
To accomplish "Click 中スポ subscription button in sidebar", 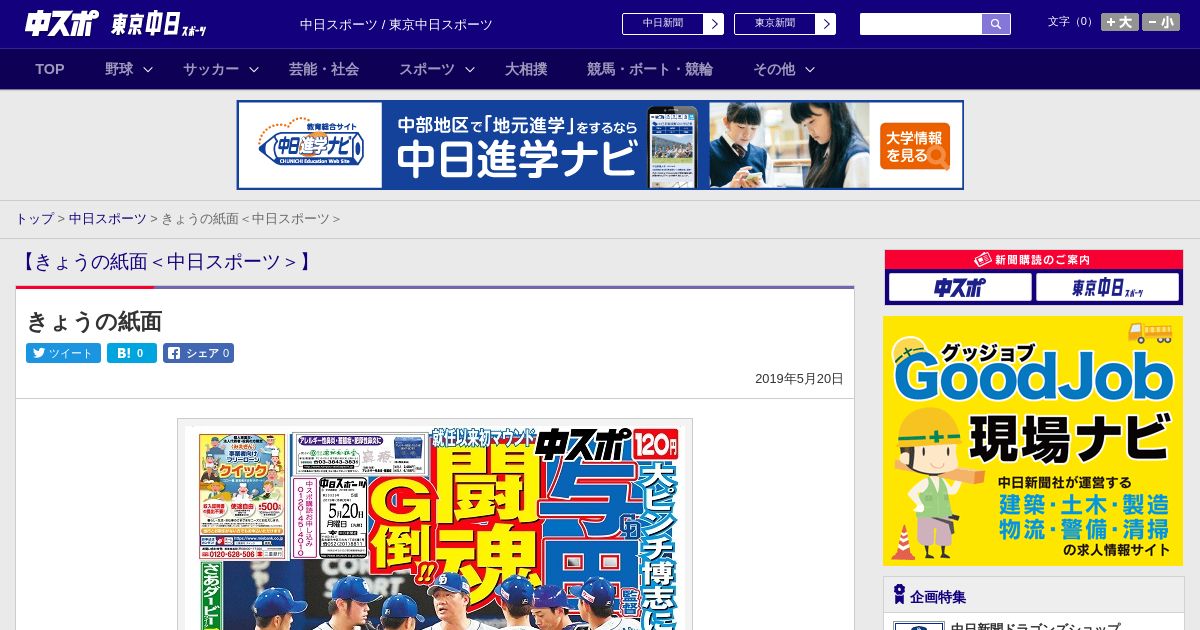I will tap(960, 288).
